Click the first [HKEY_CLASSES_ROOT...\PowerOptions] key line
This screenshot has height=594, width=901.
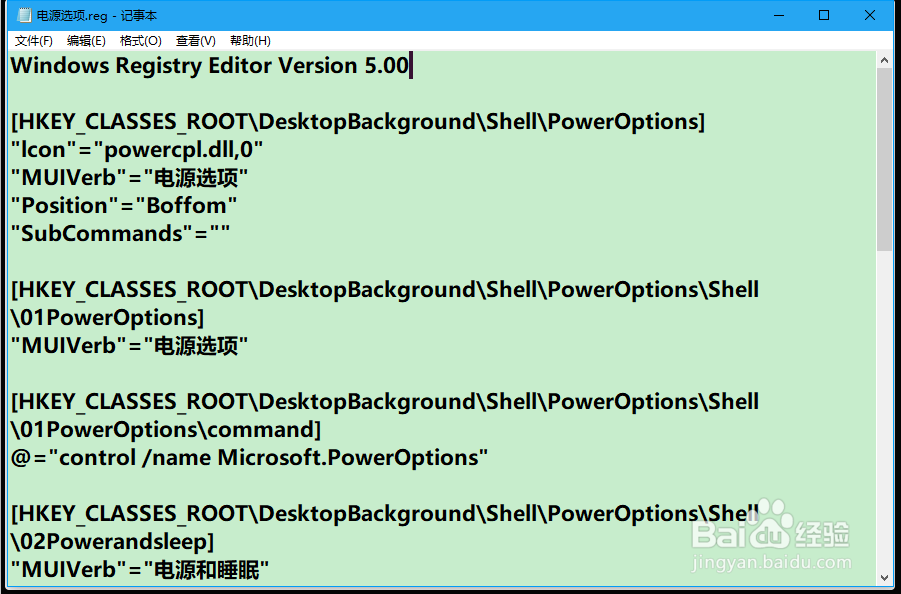click(x=358, y=122)
